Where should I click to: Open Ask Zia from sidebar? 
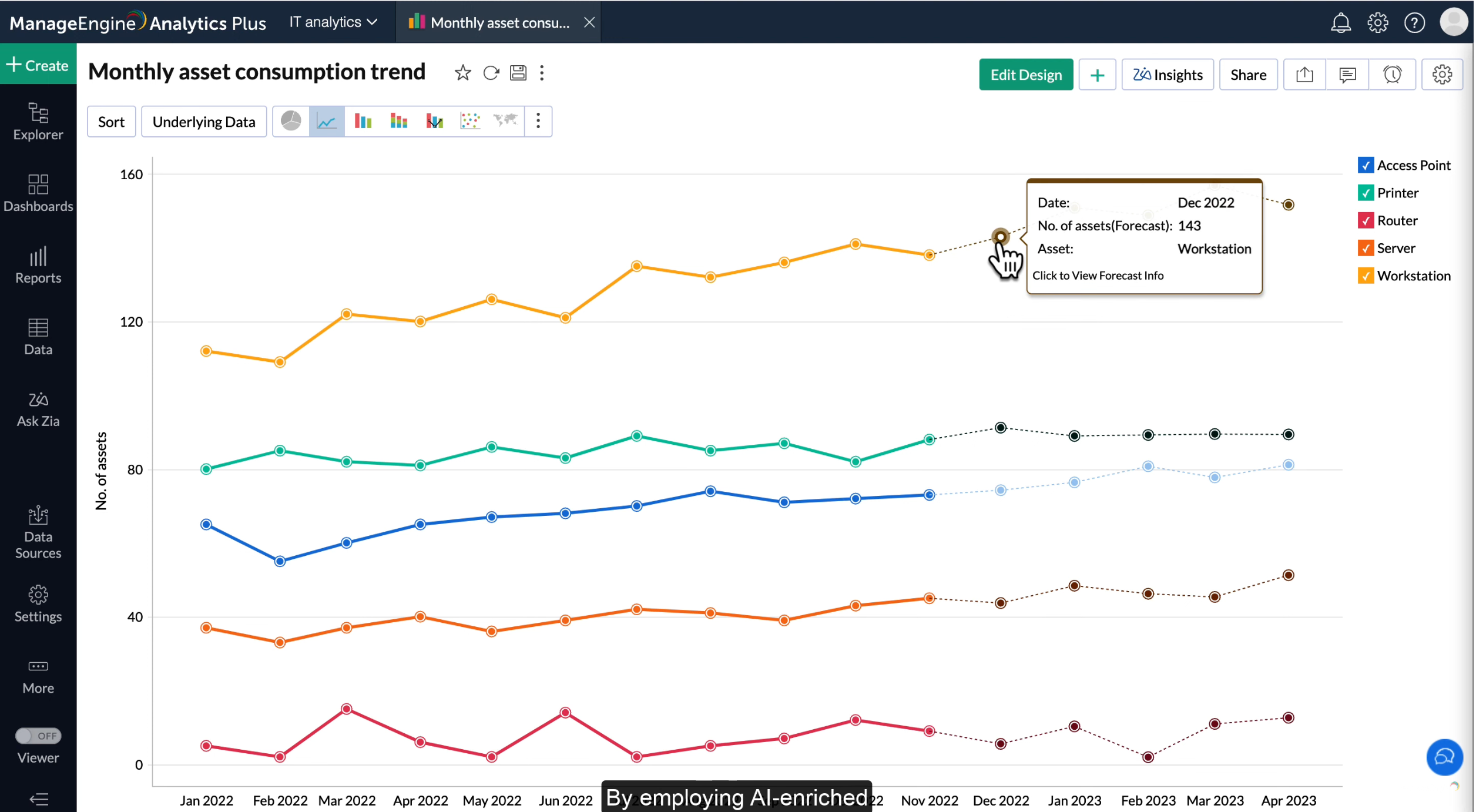tap(38, 409)
